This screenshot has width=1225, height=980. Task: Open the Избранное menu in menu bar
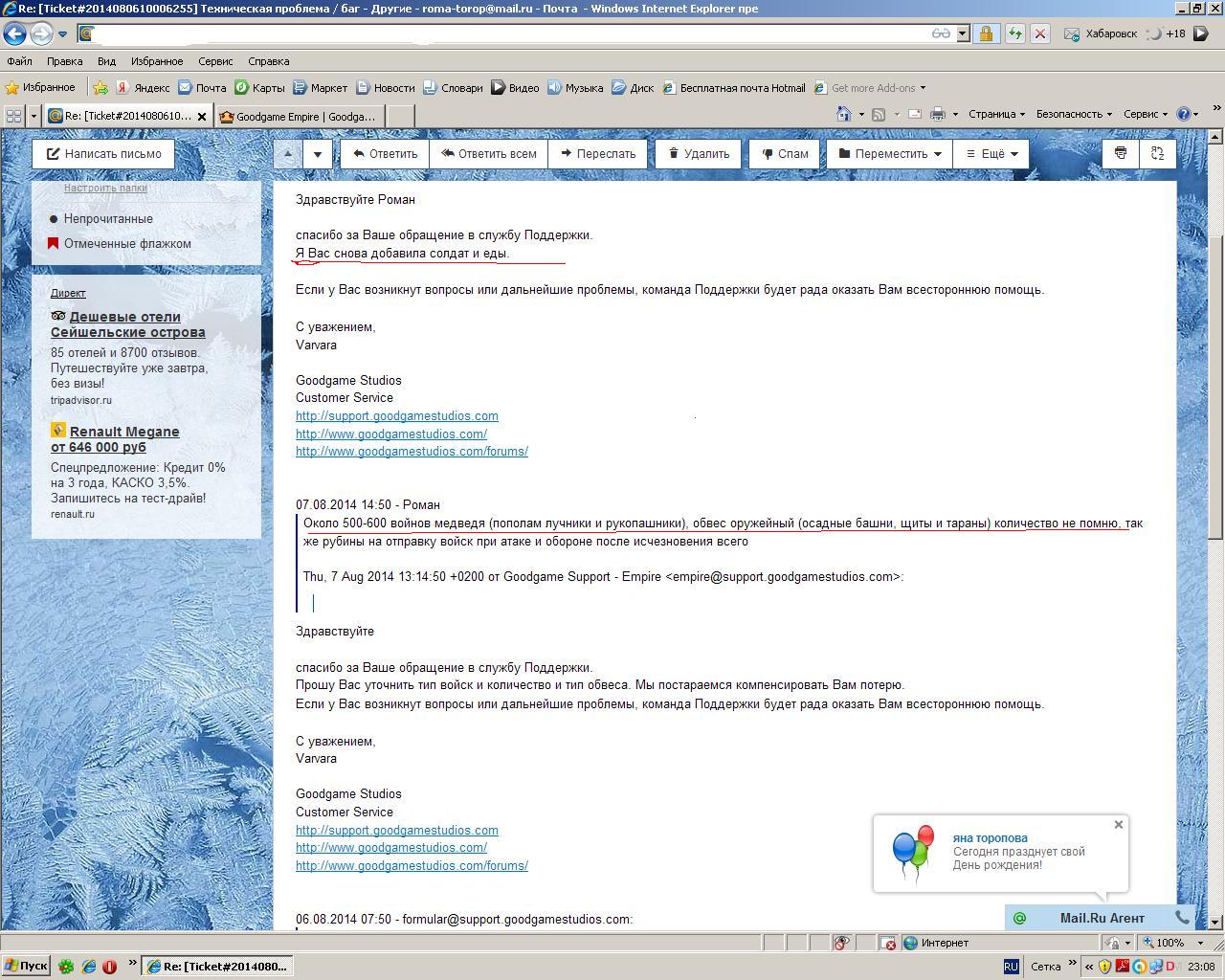157,61
